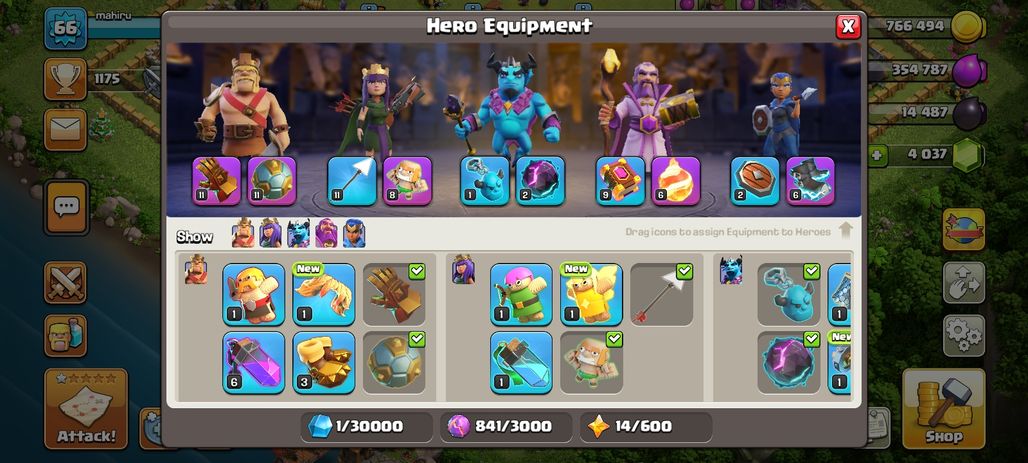1028x463 pixels.
Task: Close the Hero Equipment window
Action: pos(848,26)
